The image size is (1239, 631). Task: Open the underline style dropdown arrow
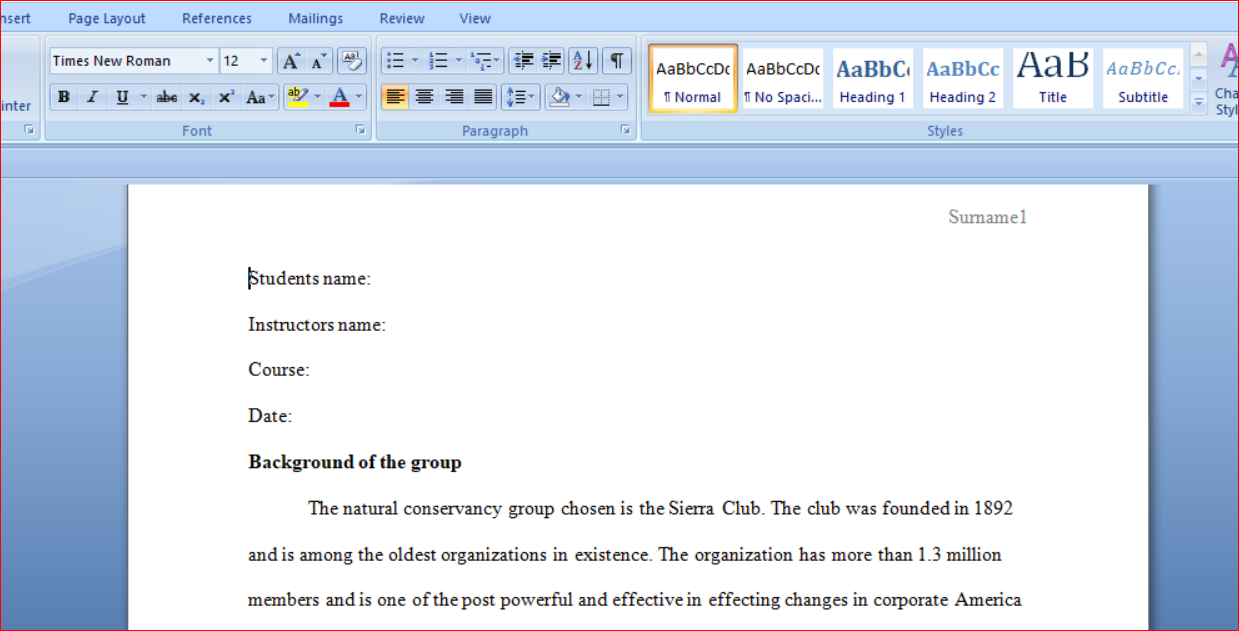coord(143,97)
